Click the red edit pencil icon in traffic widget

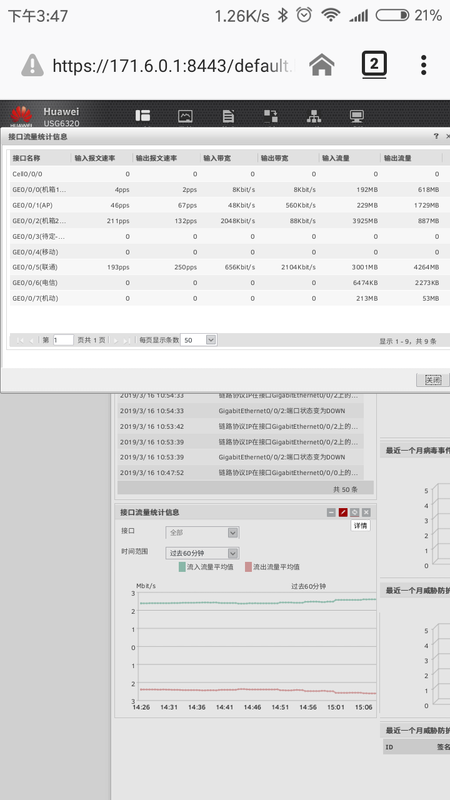[343, 512]
